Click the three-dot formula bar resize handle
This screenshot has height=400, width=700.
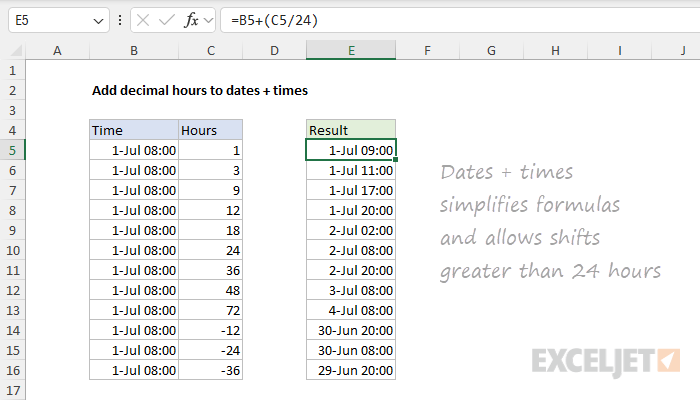pos(120,21)
